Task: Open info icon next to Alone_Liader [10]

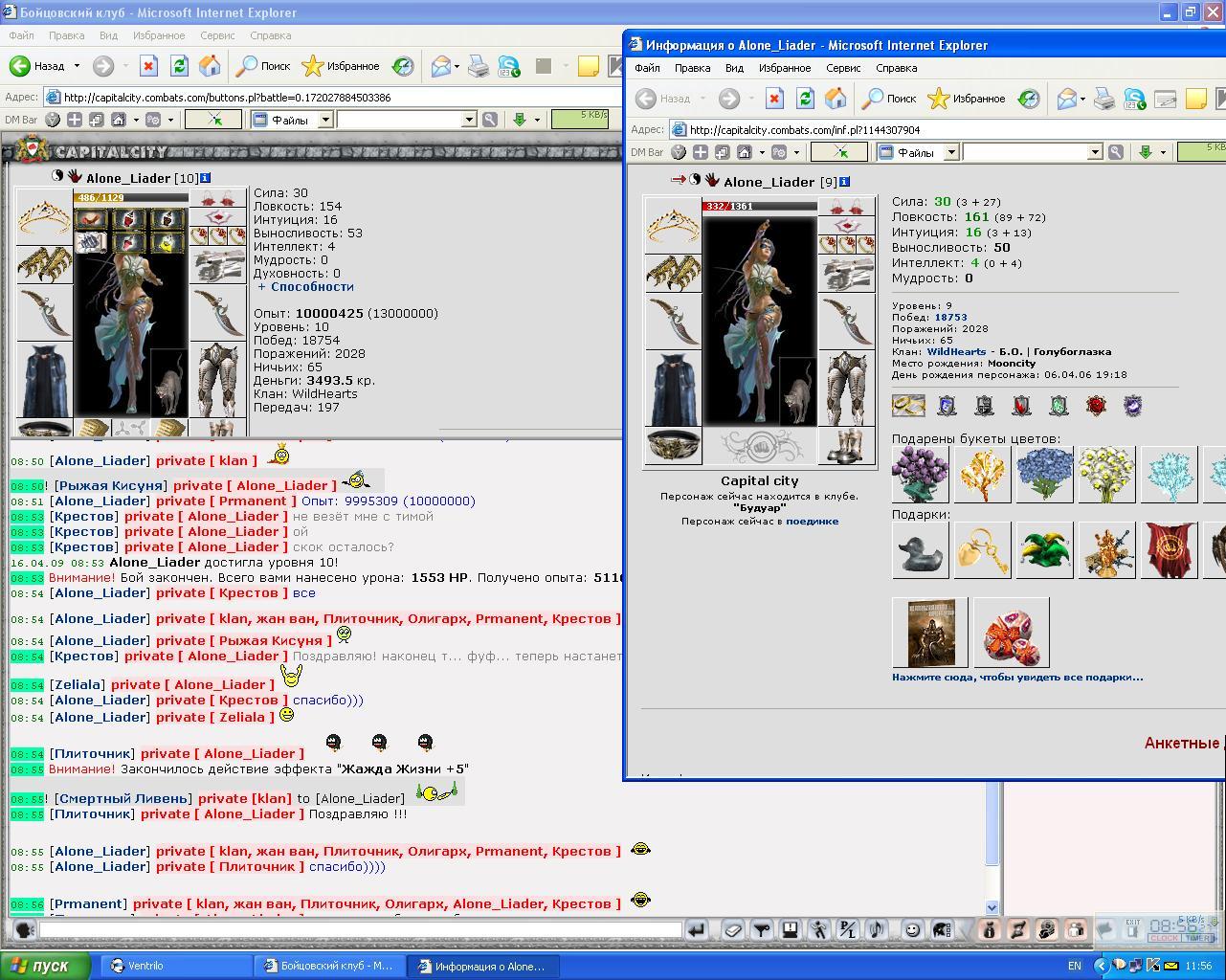Action: coord(205,178)
